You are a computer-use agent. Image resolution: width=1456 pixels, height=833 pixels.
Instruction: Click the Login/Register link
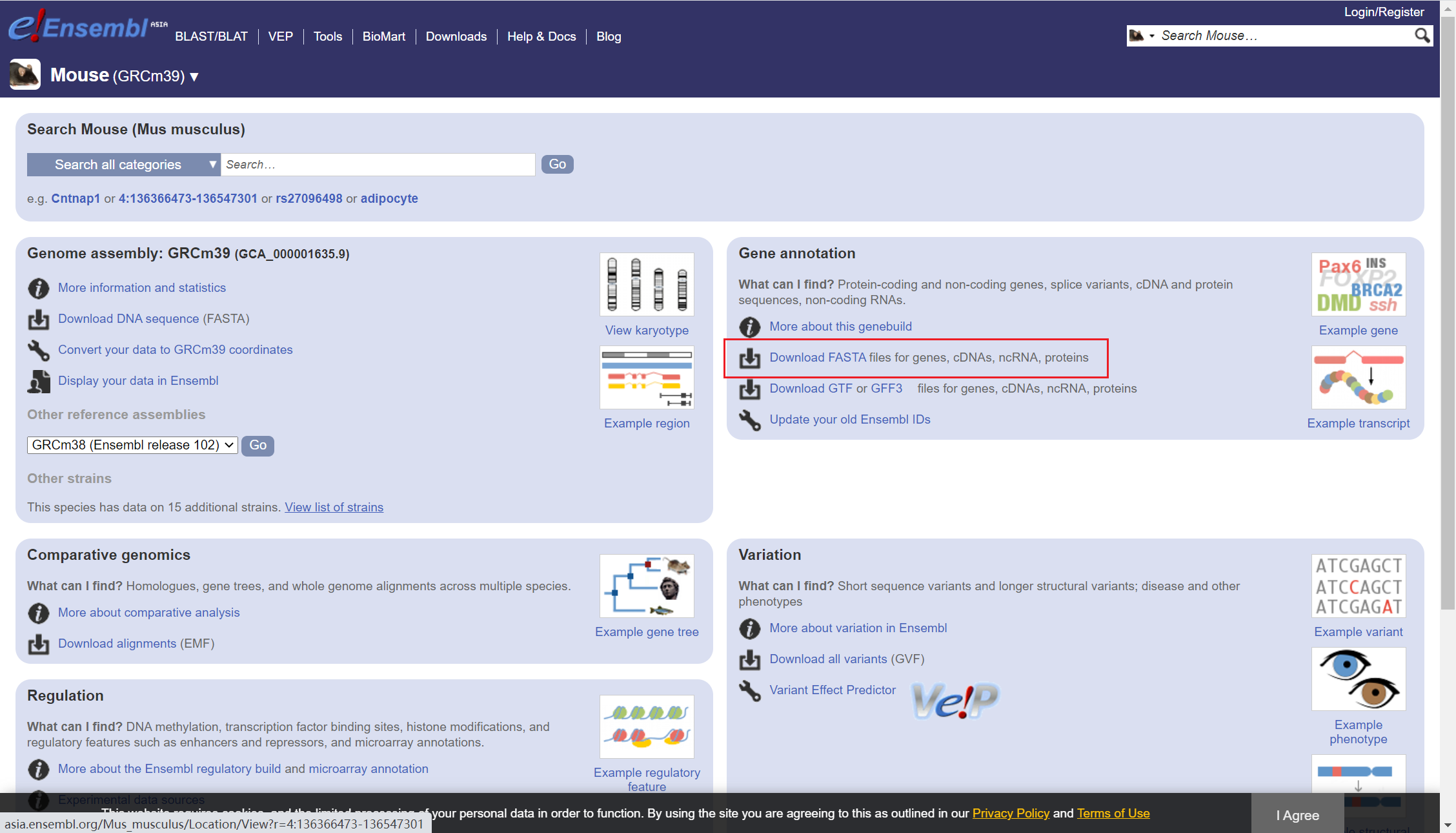pyautogui.click(x=1384, y=12)
